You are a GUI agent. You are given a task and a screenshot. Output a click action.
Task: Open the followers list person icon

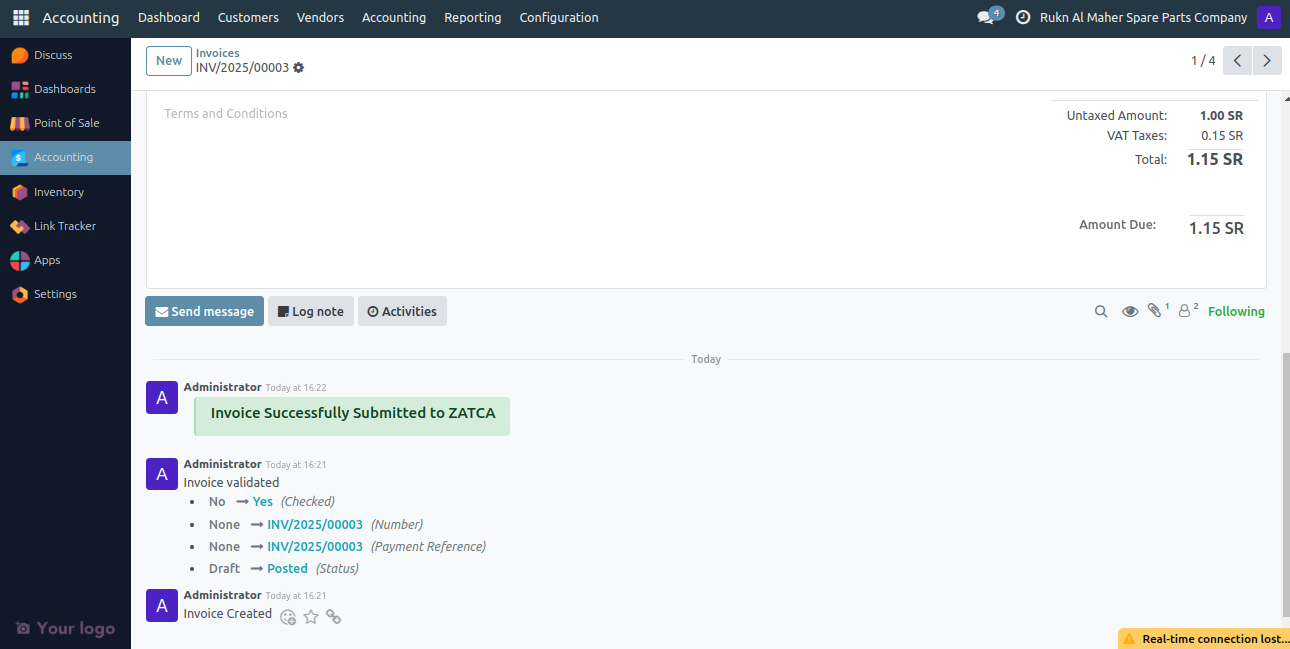[1185, 311]
